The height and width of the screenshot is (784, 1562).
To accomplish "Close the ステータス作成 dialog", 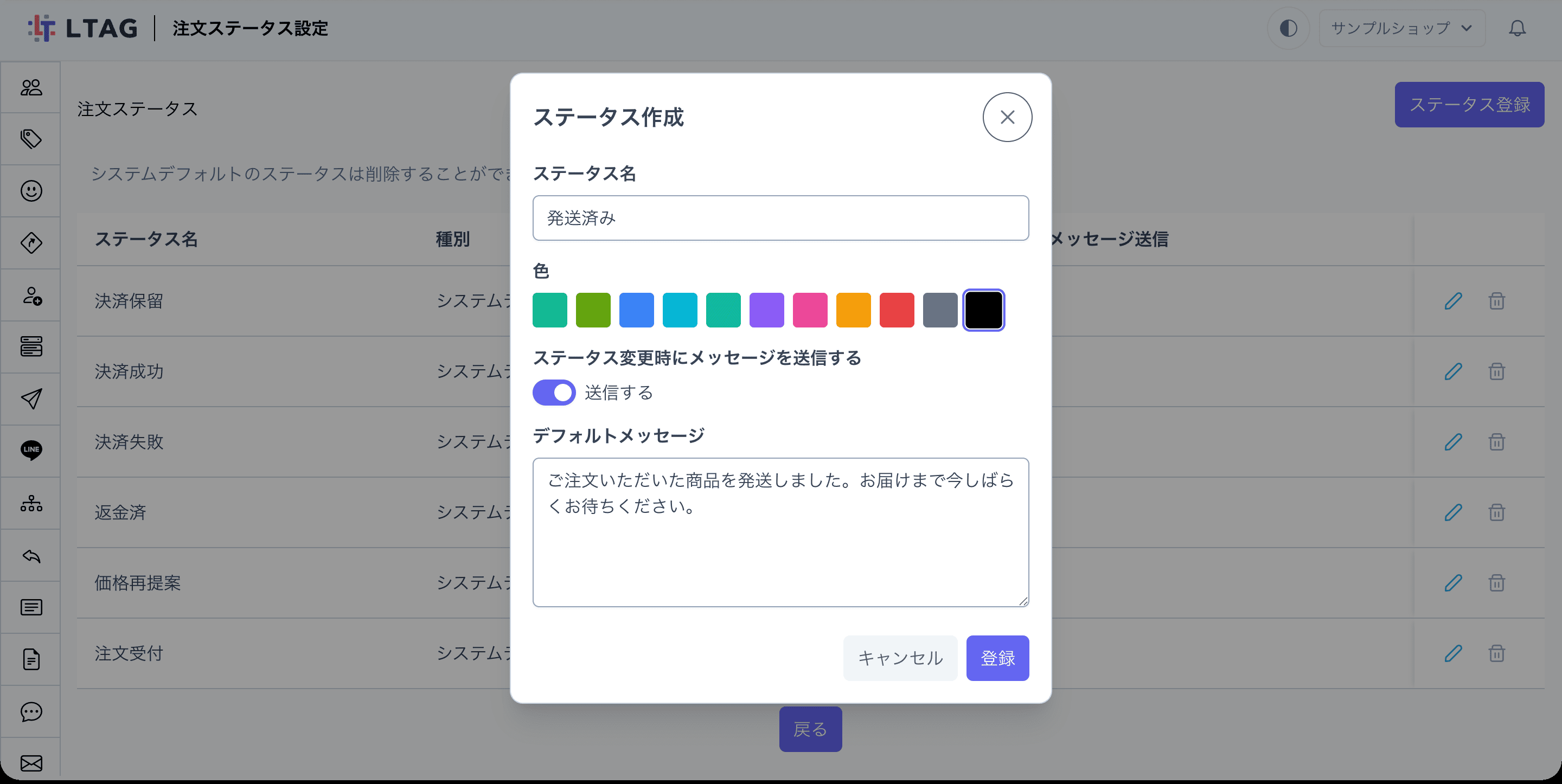I will [x=1007, y=117].
